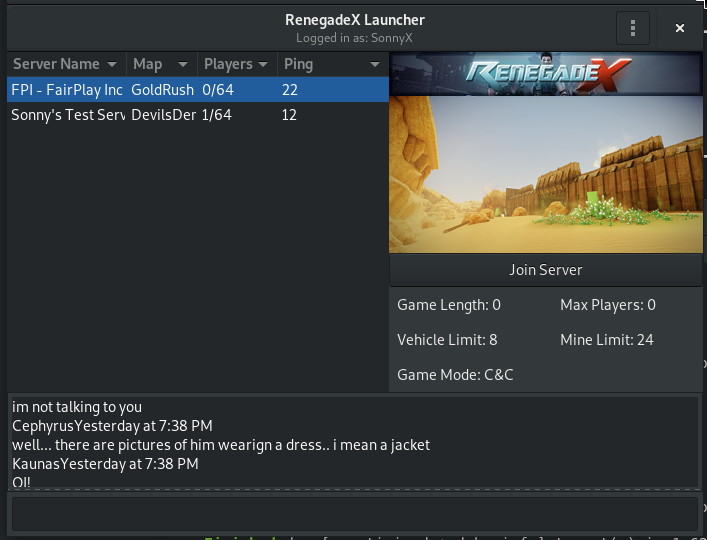707x540 pixels.
Task: Click the Game Mode: C&C label
Action: pyautogui.click(x=455, y=375)
